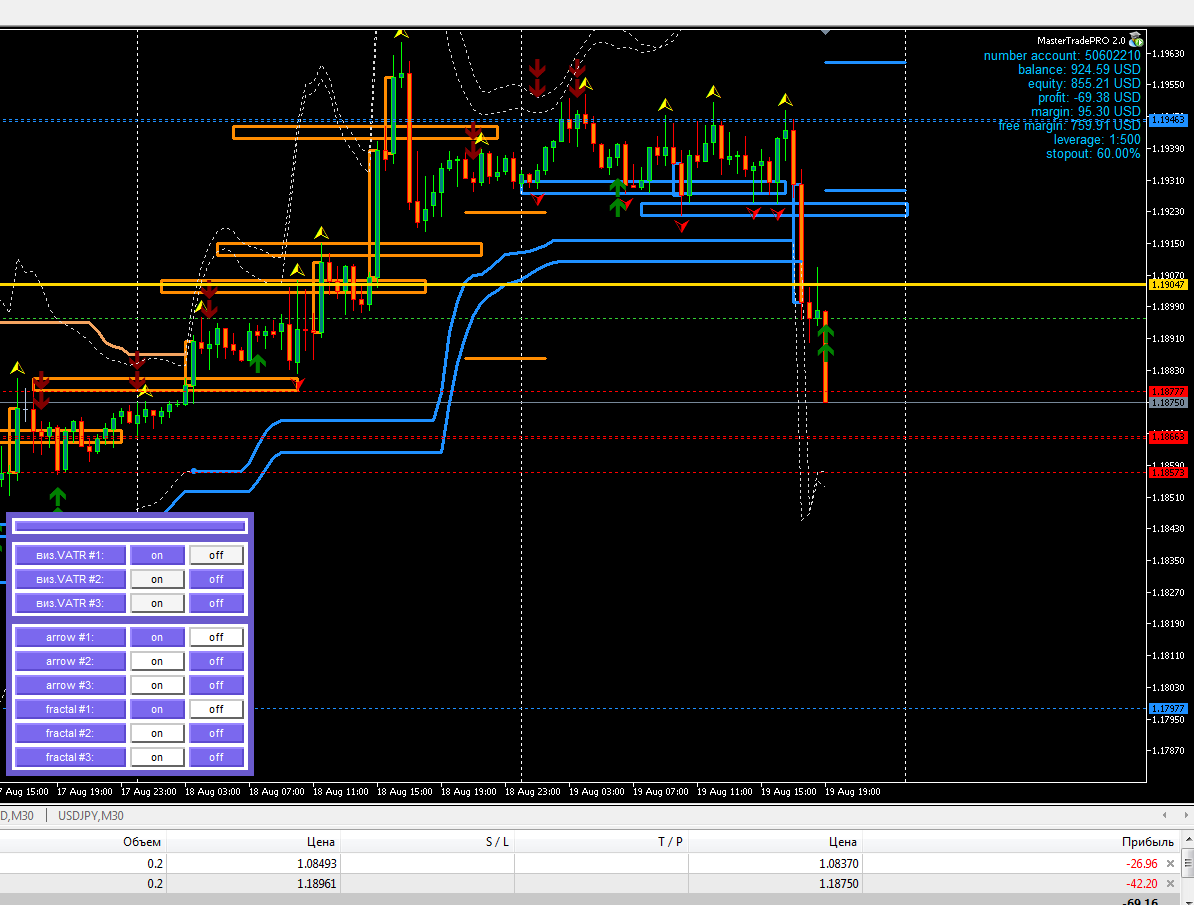Screen dimensions: 1194x905
Task: Turn fractal #2 off
Action: tap(216, 733)
